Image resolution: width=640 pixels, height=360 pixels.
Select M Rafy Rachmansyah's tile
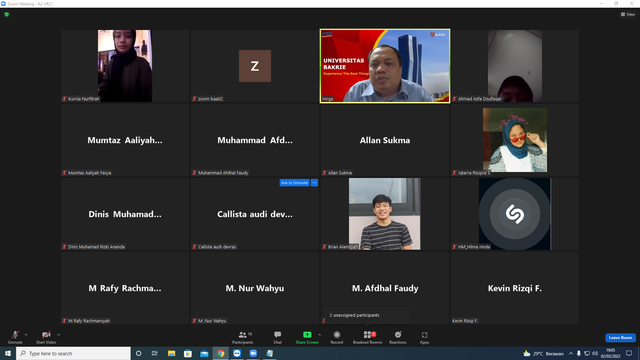click(125, 288)
